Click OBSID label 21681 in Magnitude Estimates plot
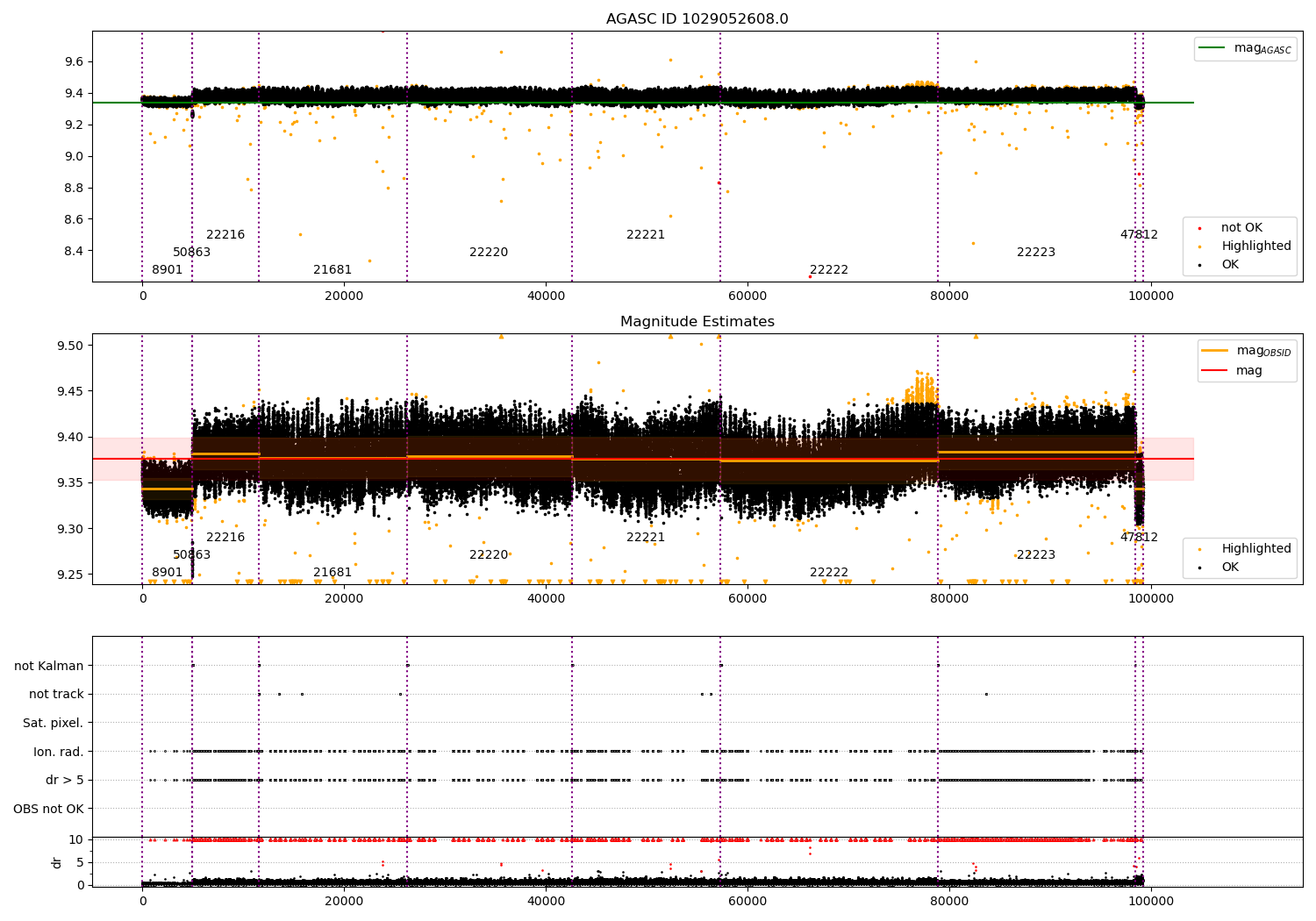Viewport: 1316px width, 921px height. click(333, 573)
